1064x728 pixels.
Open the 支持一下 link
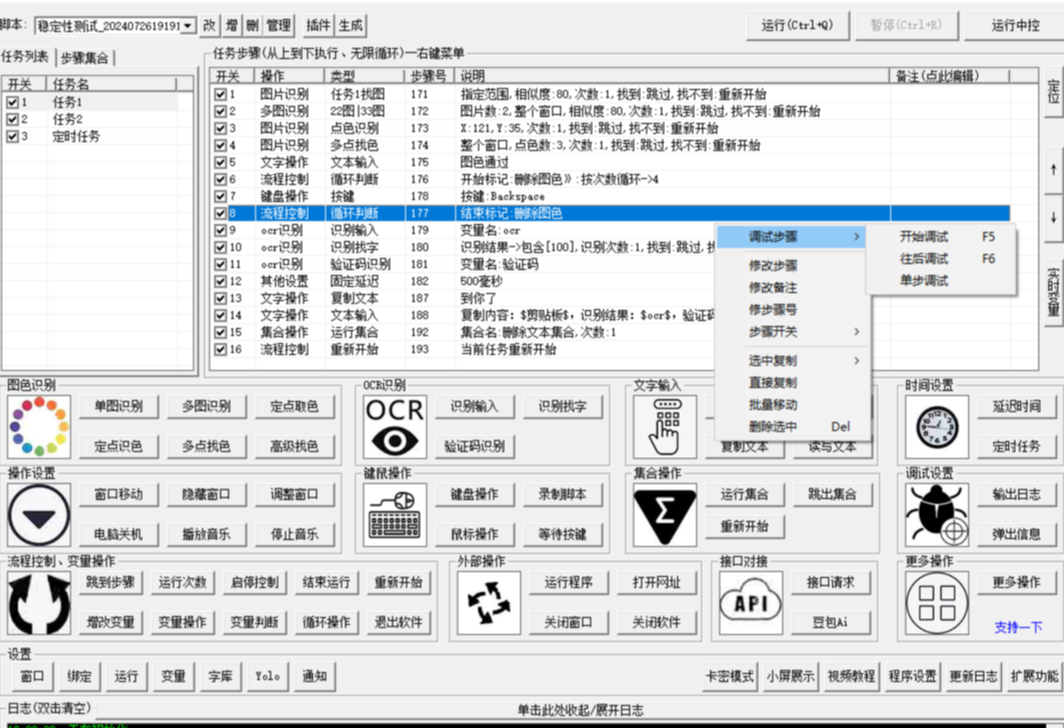1018,627
